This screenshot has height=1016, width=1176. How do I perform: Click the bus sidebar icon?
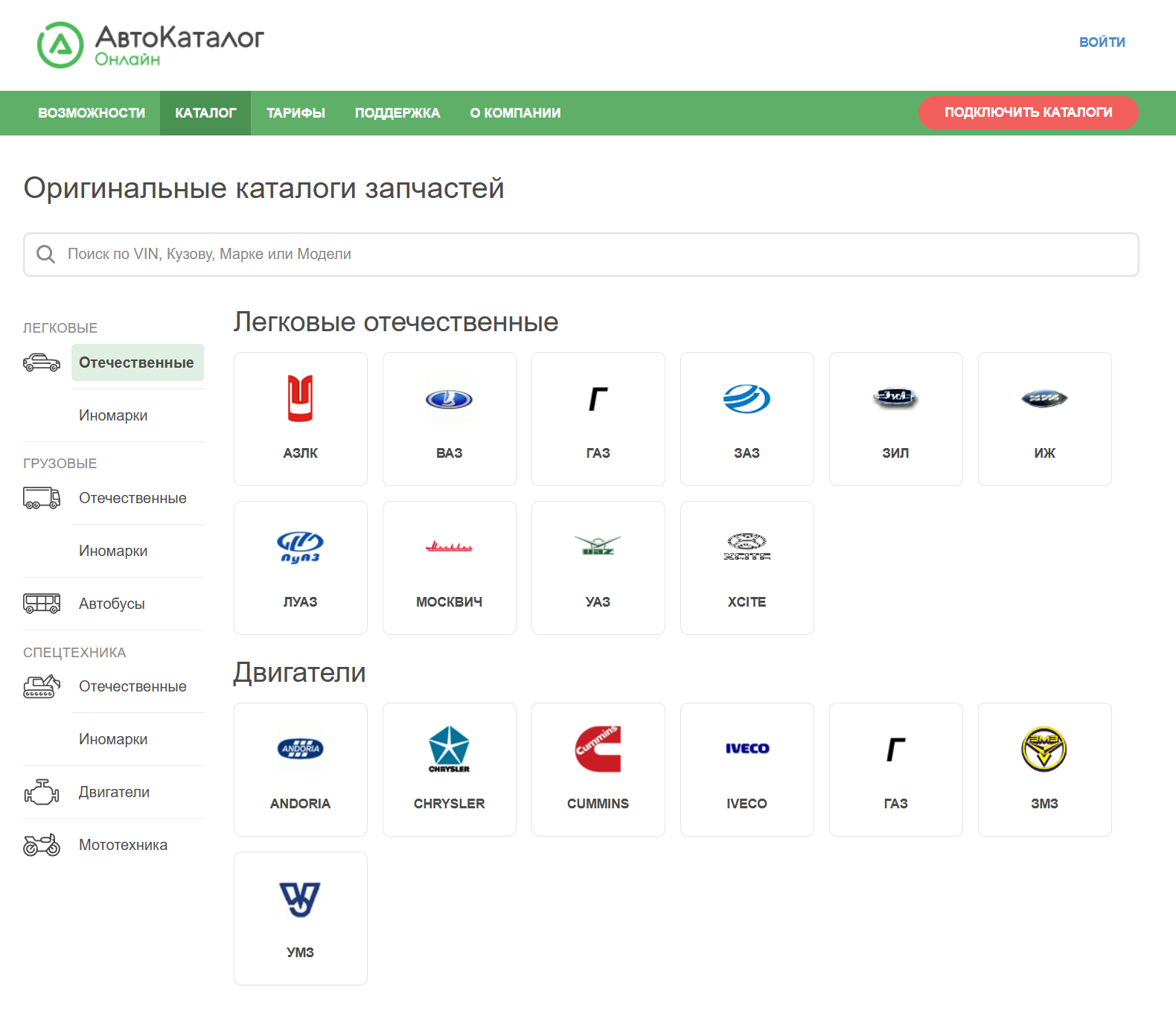[x=42, y=604]
